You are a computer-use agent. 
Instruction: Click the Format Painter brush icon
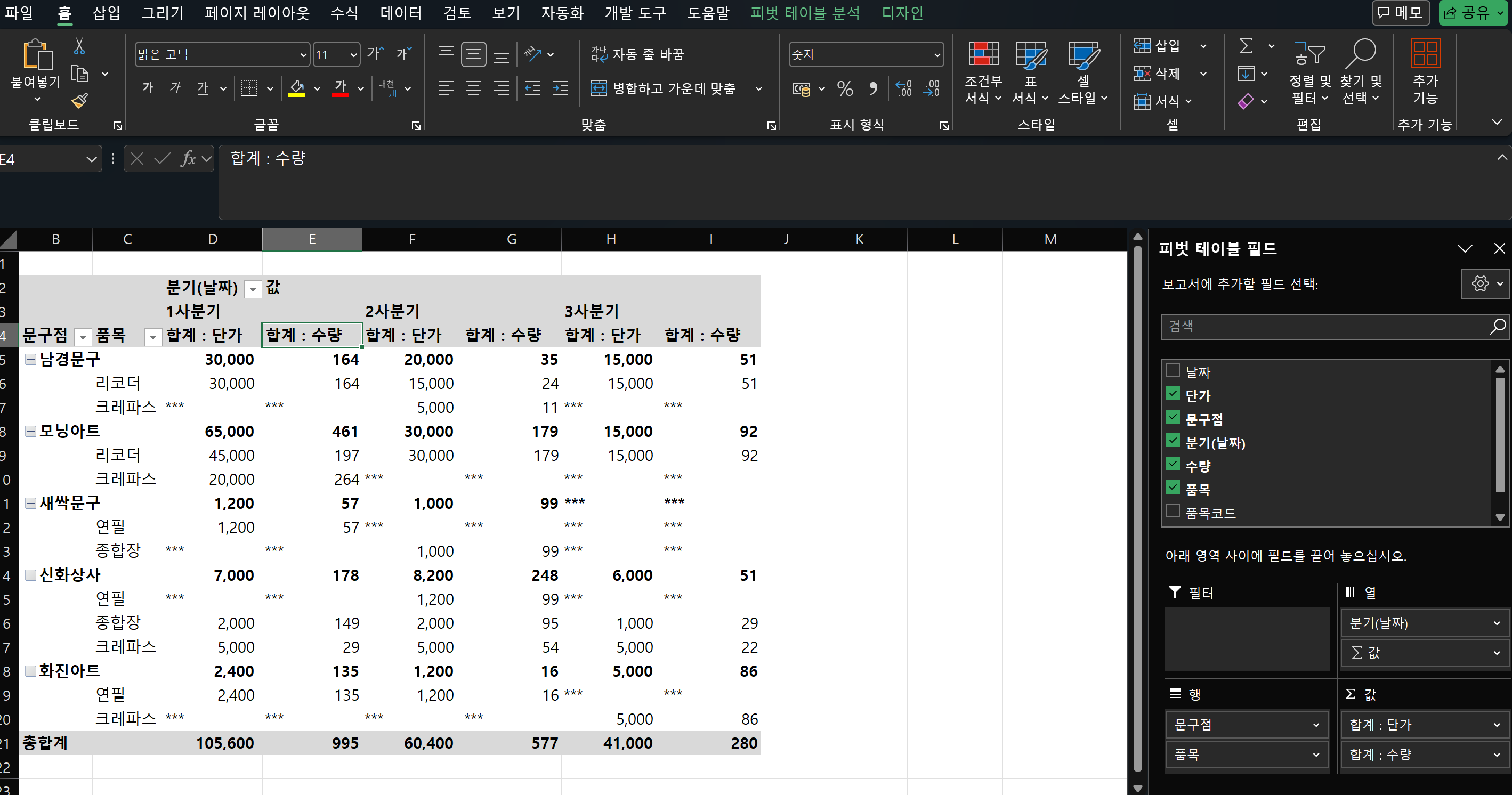(80, 101)
